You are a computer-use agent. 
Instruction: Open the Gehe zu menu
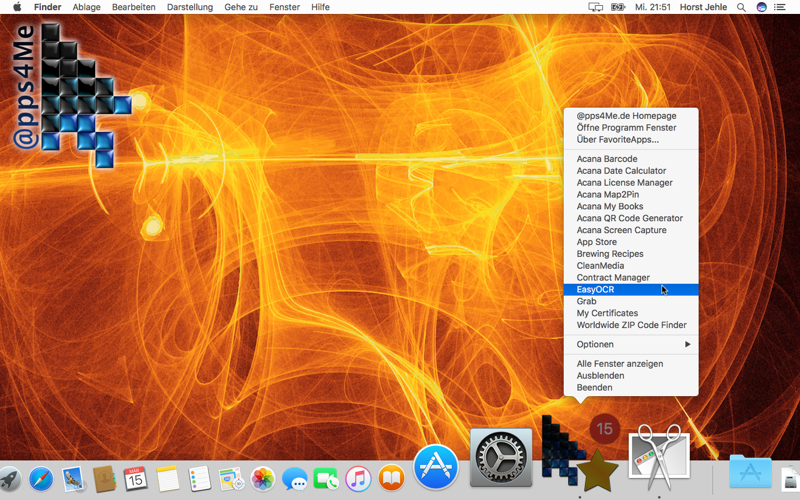241,7
